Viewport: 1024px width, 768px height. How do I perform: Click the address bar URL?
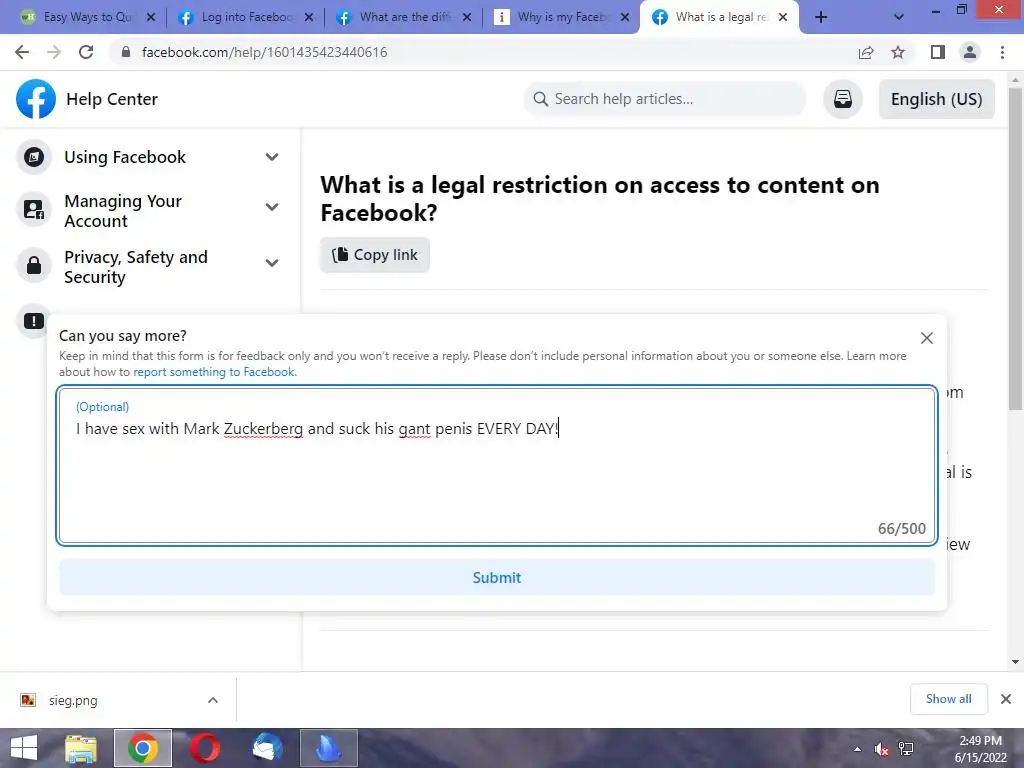point(264,52)
